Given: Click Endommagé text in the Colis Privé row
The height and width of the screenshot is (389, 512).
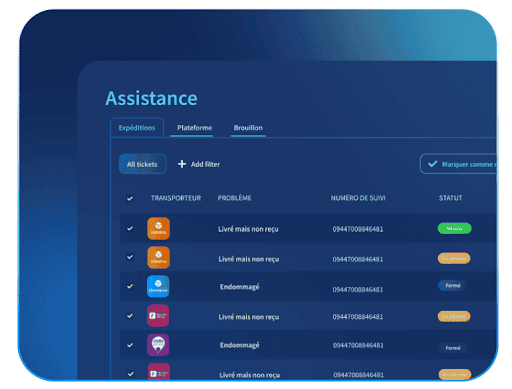Looking at the screenshot, I should [x=239, y=345].
